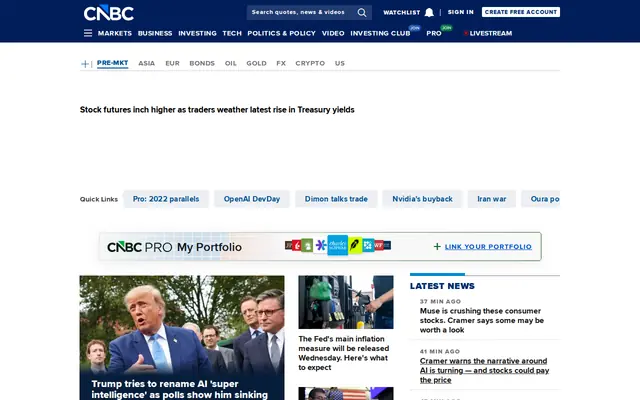Screen dimensions: 640x400
Task: Open the Stock futures inch higher headline
Action: [x=217, y=110]
